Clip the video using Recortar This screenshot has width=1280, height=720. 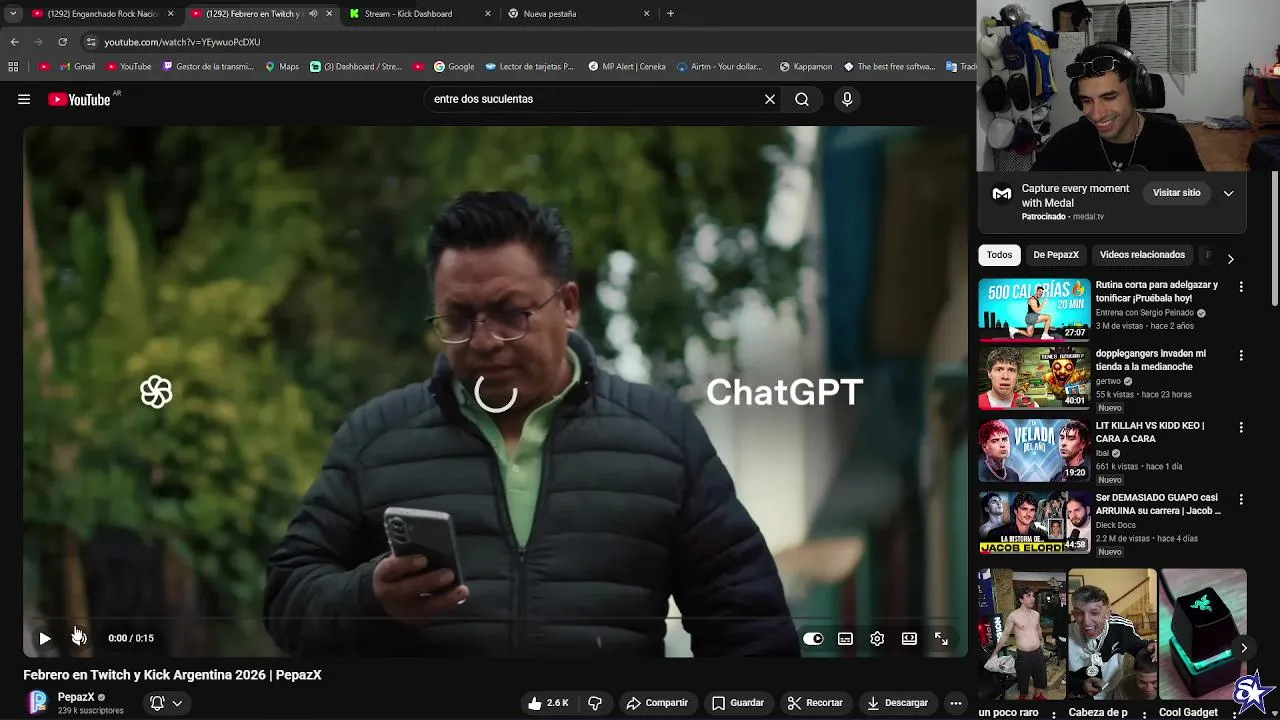[x=815, y=703]
